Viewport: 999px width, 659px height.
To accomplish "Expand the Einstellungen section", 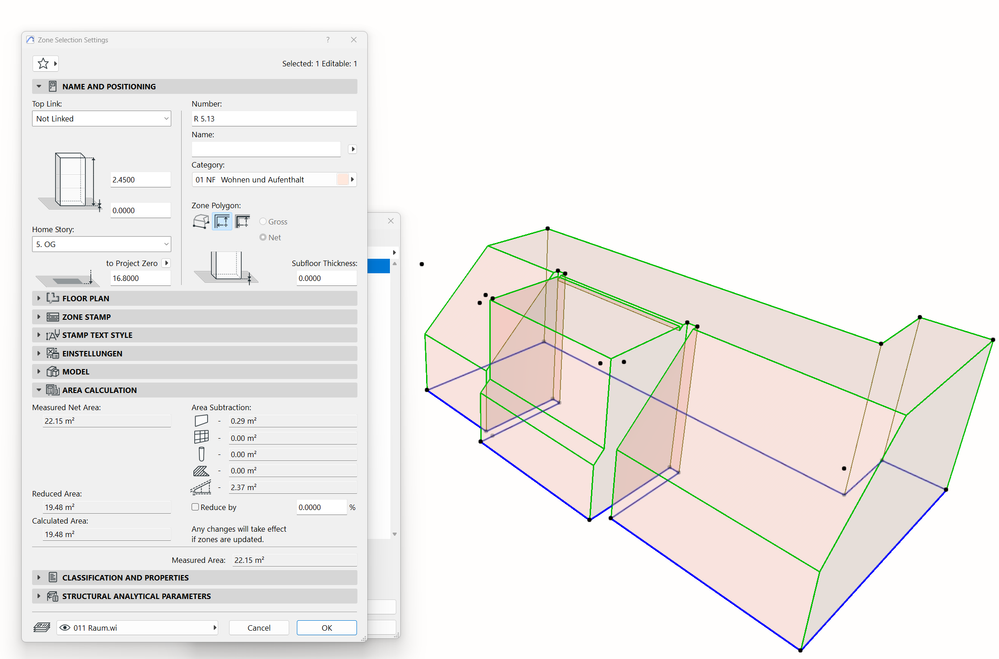I will (x=39, y=354).
